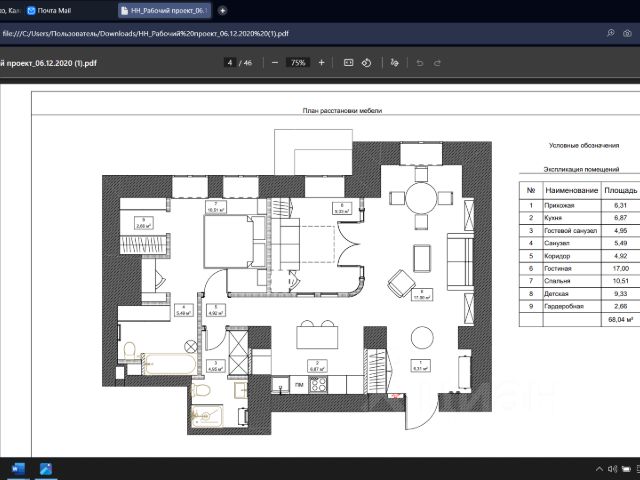Click Гостевой санузел table entry
The height and width of the screenshot is (480, 640).
[571, 231]
